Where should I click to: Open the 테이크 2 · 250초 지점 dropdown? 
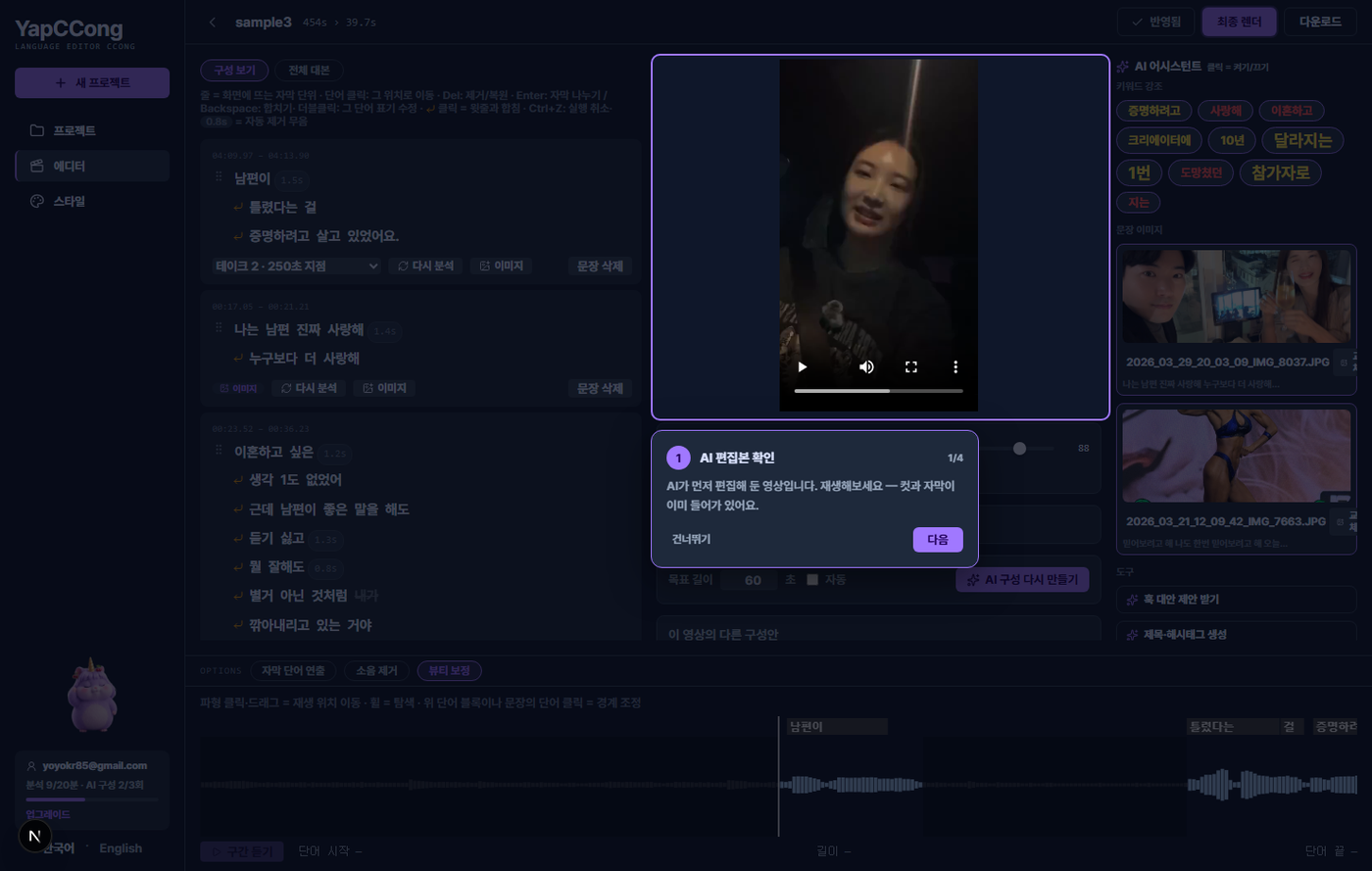click(x=297, y=266)
